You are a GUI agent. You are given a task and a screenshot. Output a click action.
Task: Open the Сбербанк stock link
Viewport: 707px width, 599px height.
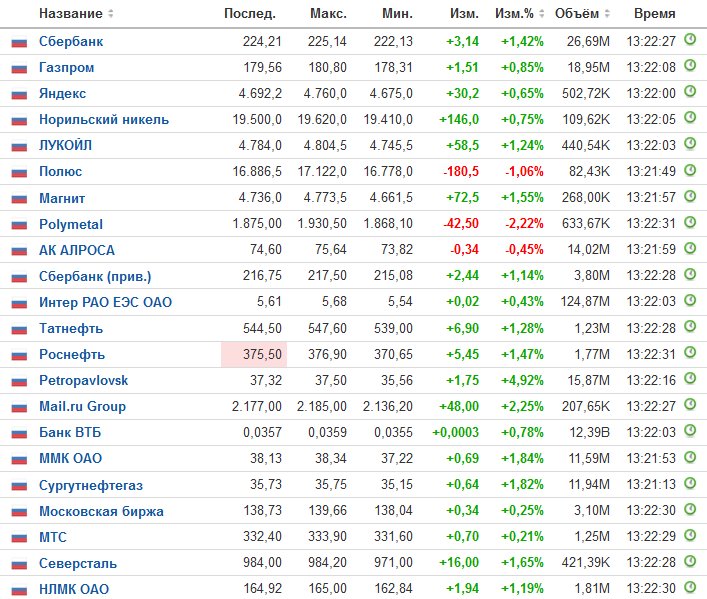(71, 41)
